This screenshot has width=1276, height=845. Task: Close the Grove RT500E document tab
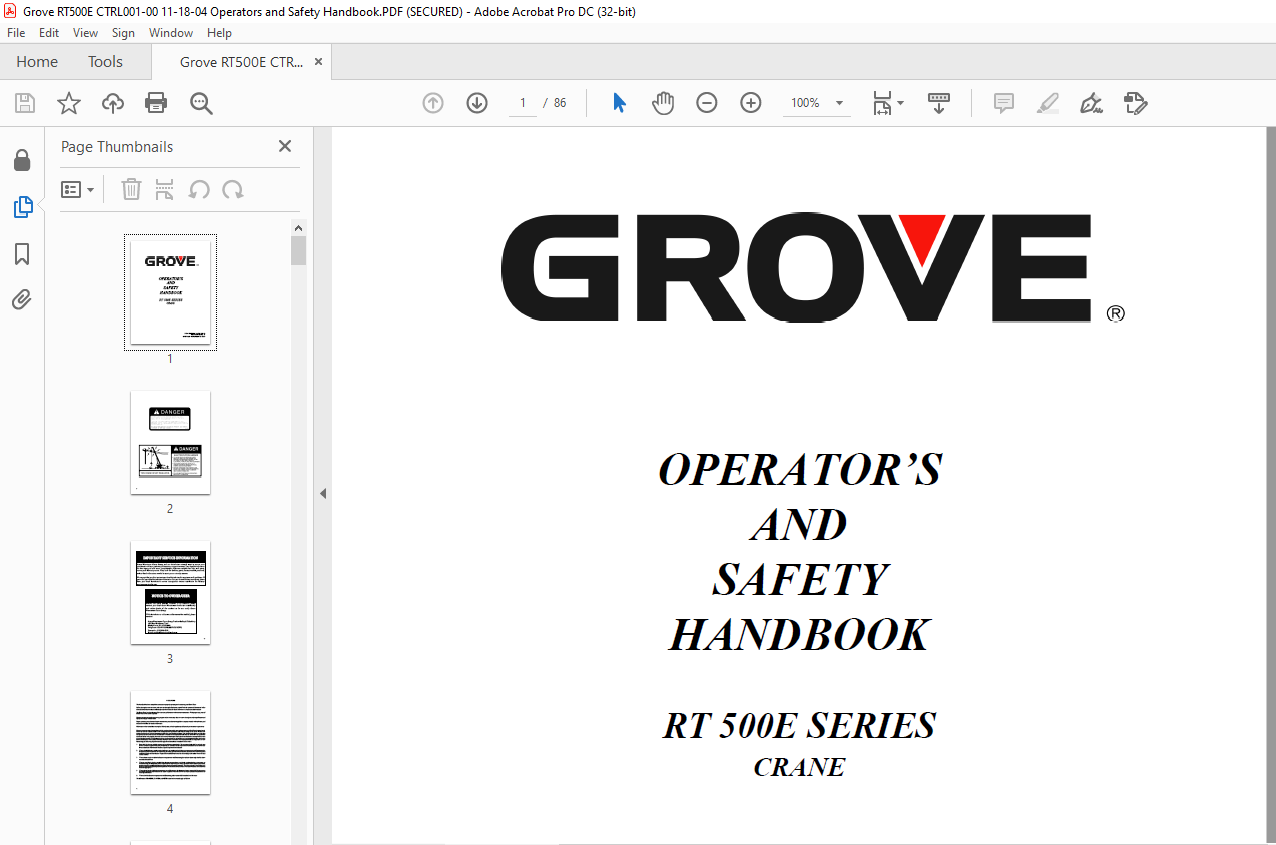point(319,62)
